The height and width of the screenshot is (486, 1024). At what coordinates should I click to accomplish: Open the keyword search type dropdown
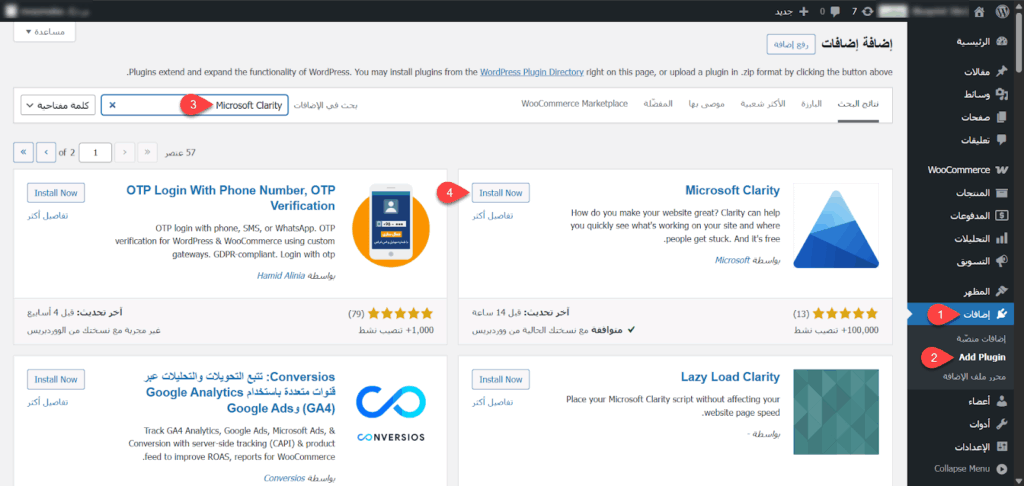point(58,105)
